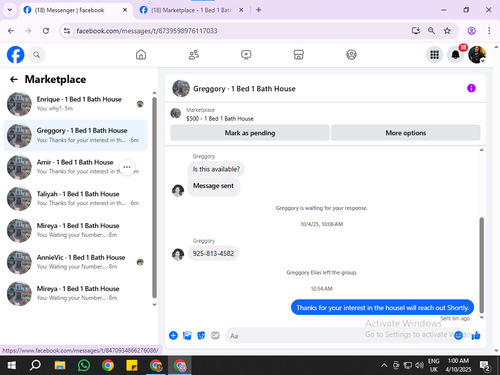
Task: Show hidden system tray icons
Action: coord(384,366)
